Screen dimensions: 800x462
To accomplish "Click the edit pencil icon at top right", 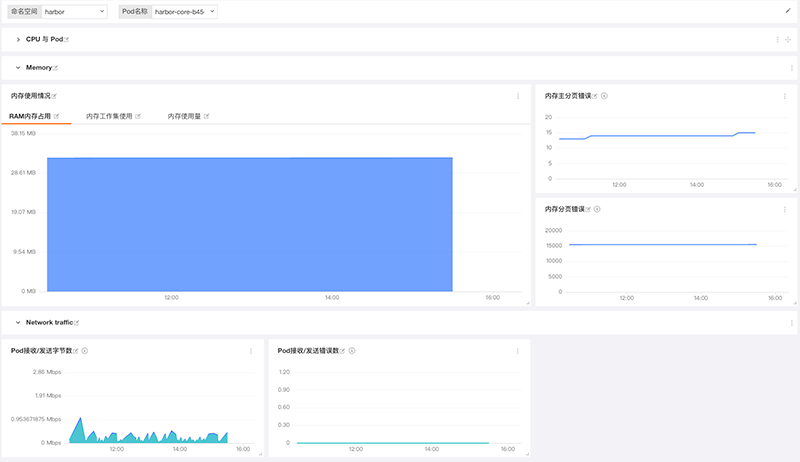I will pos(788,11).
